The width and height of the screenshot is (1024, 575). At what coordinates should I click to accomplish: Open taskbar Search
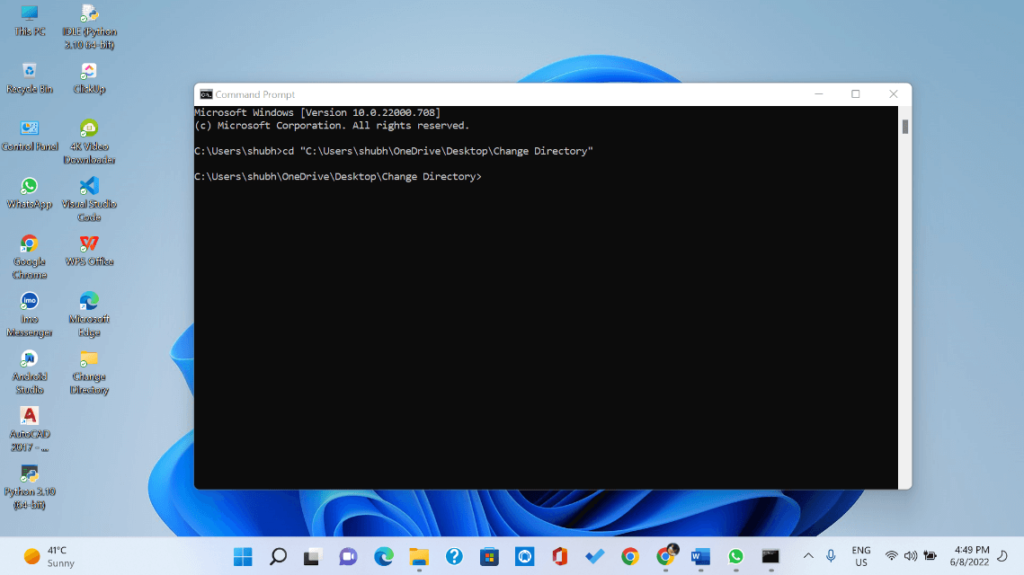pos(278,557)
